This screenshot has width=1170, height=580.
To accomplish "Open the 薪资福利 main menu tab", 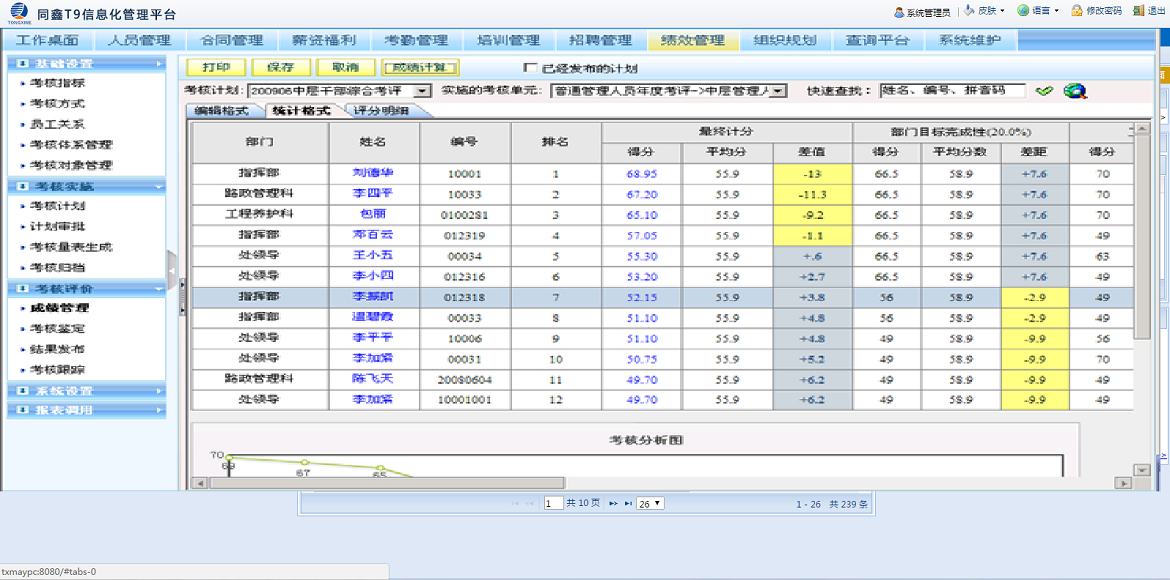I will [324, 40].
